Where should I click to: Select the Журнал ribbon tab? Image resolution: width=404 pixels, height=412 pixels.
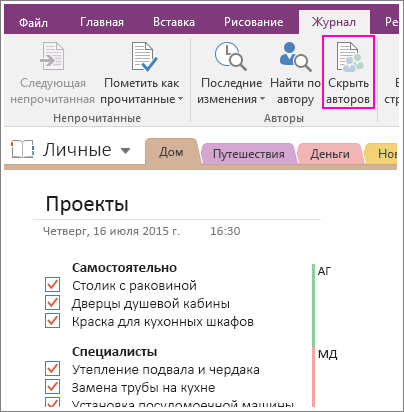(334, 22)
